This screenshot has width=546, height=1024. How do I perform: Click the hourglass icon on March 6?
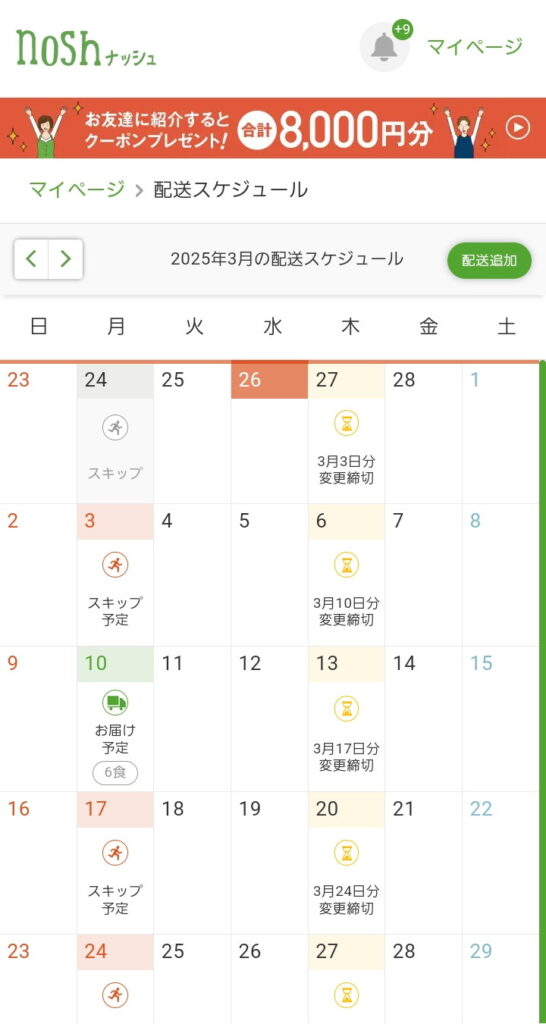[x=347, y=565]
